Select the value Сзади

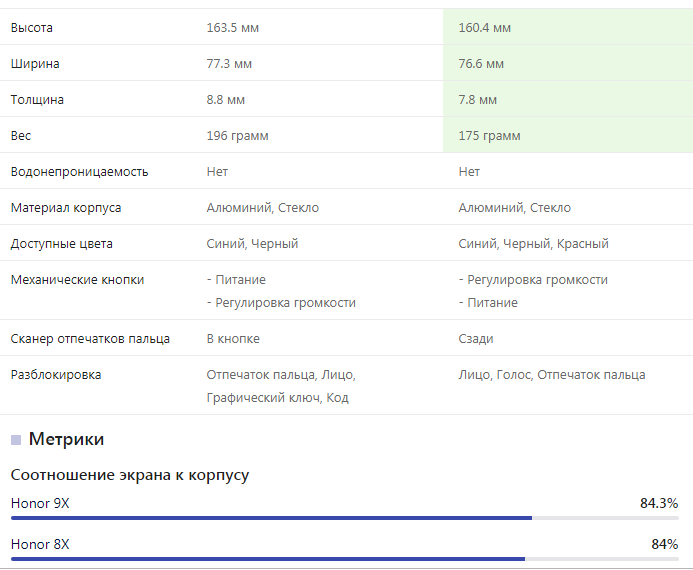pyautogui.click(x=476, y=338)
